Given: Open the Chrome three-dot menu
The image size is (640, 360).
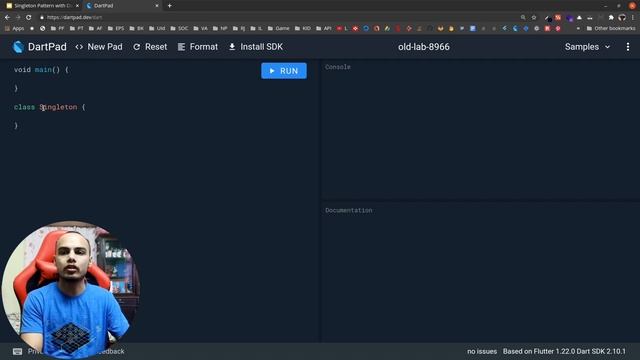Looking at the screenshot, I should 633,18.
